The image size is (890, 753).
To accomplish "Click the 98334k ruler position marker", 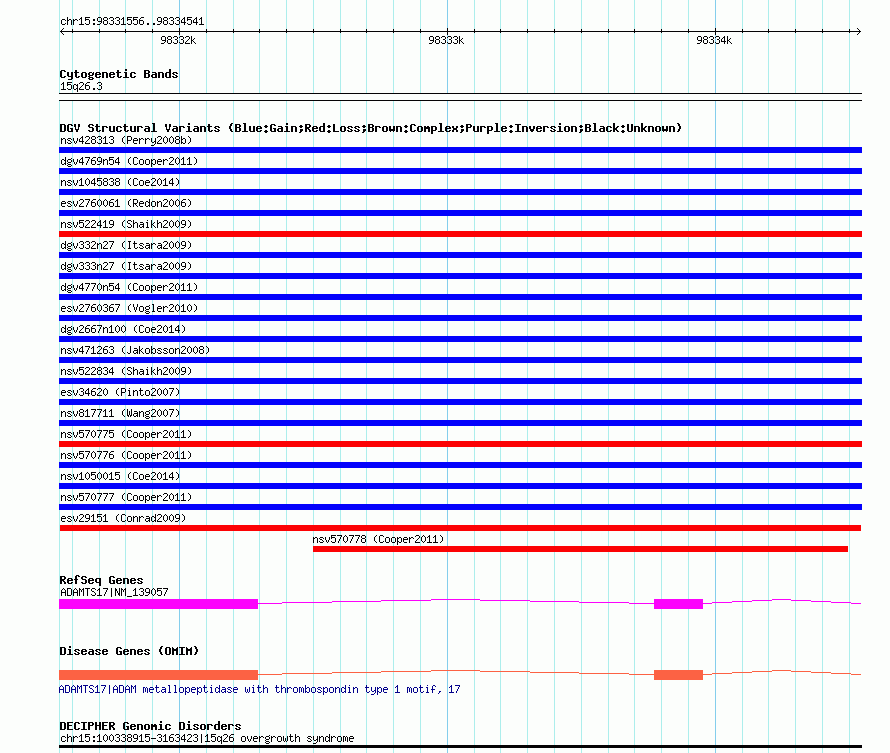I will pyautogui.click(x=714, y=40).
